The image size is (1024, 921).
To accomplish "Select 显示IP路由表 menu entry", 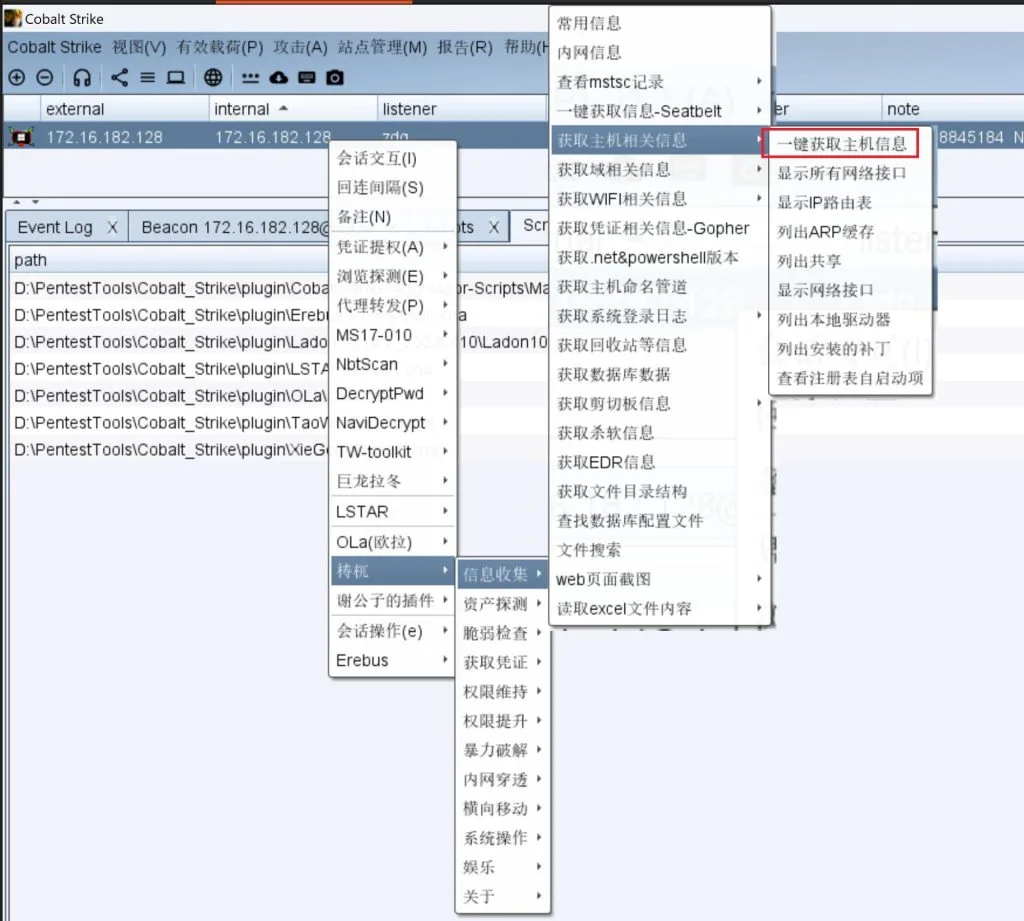I will (x=851, y=202).
